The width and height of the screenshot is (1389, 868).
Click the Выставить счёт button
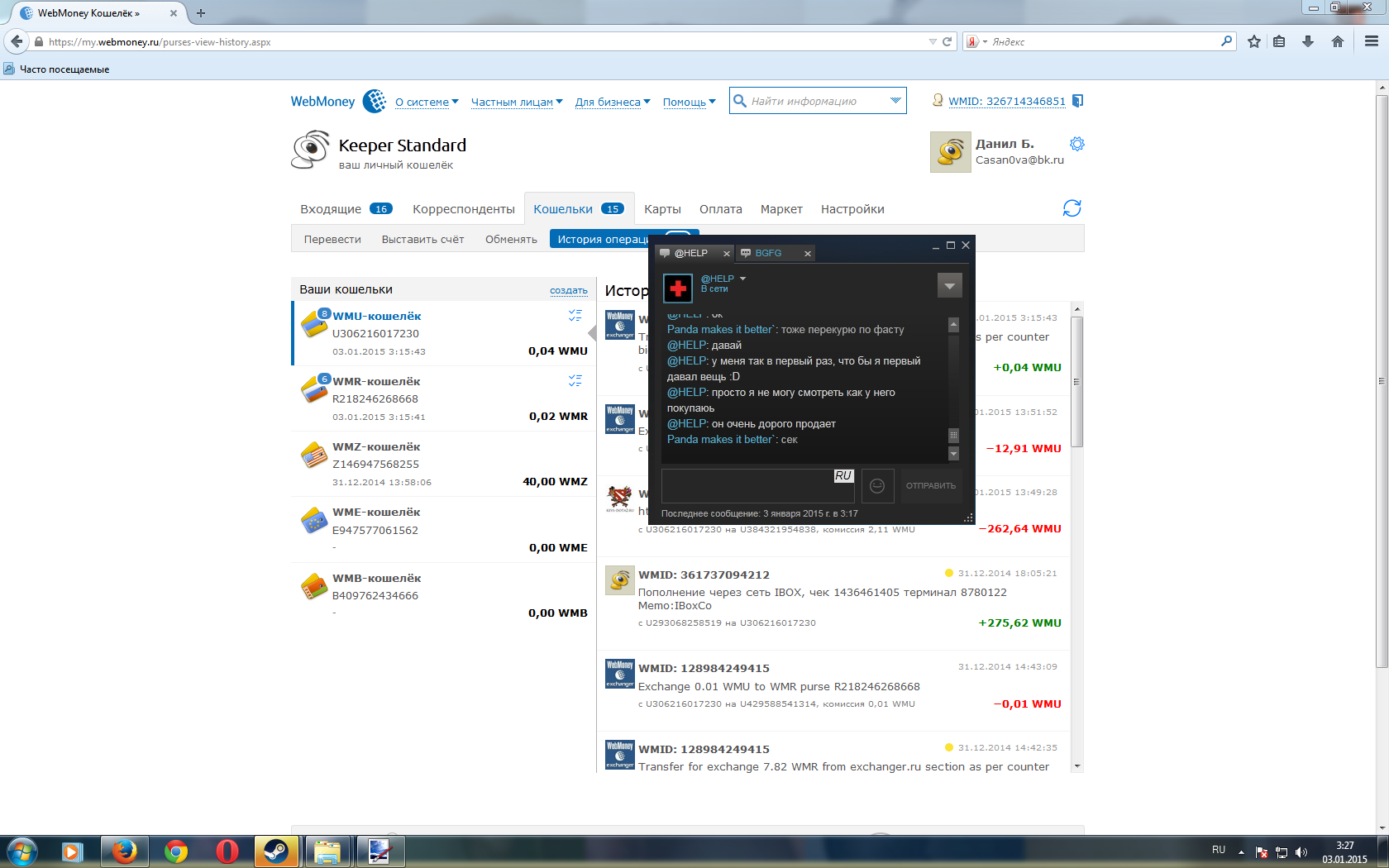tap(423, 240)
